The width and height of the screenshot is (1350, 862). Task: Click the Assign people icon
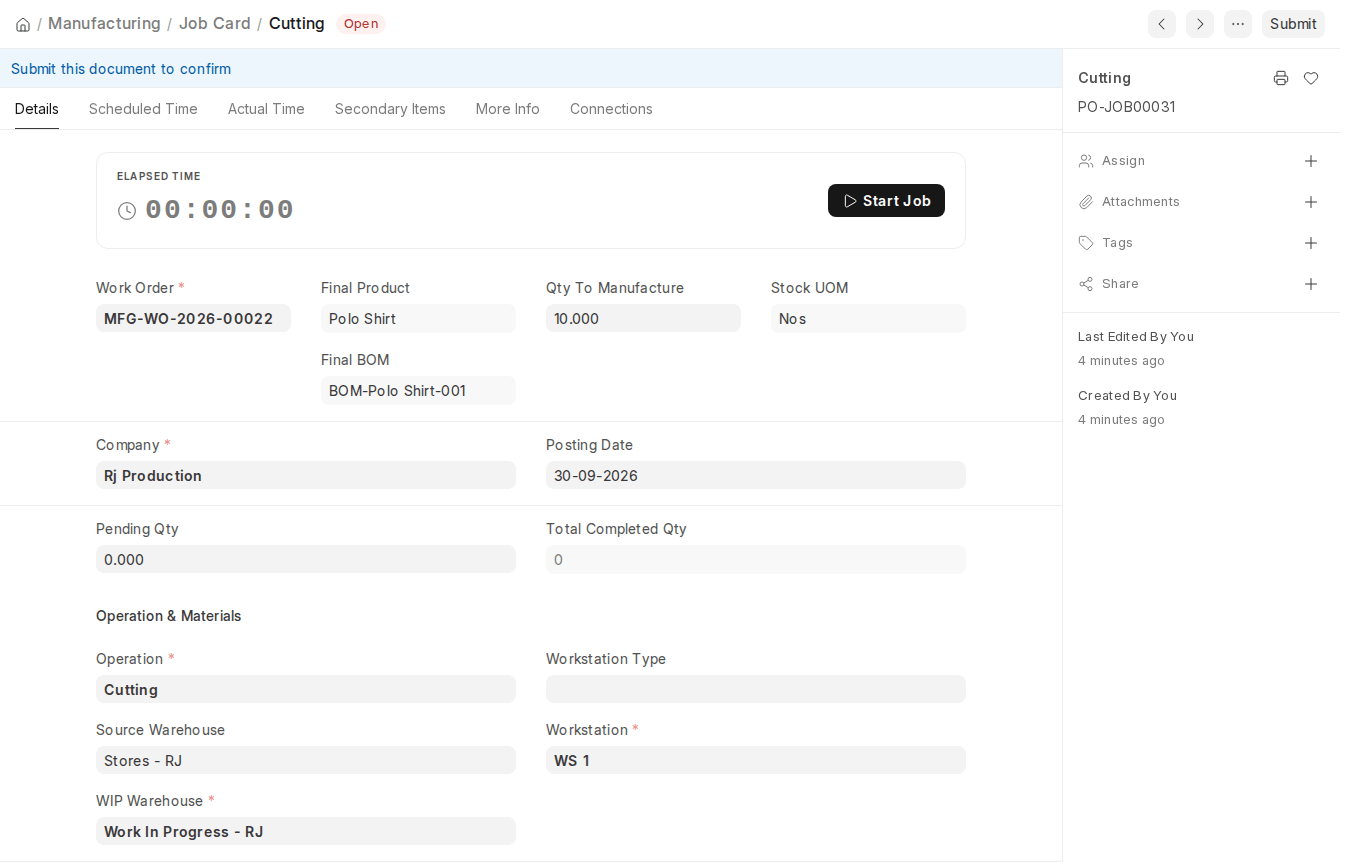click(1086, 161)
